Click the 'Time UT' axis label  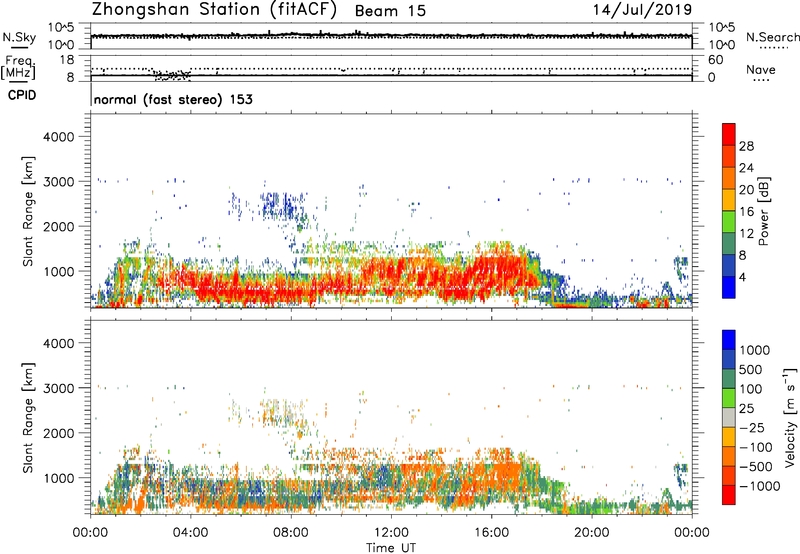(x=390, y=548)
